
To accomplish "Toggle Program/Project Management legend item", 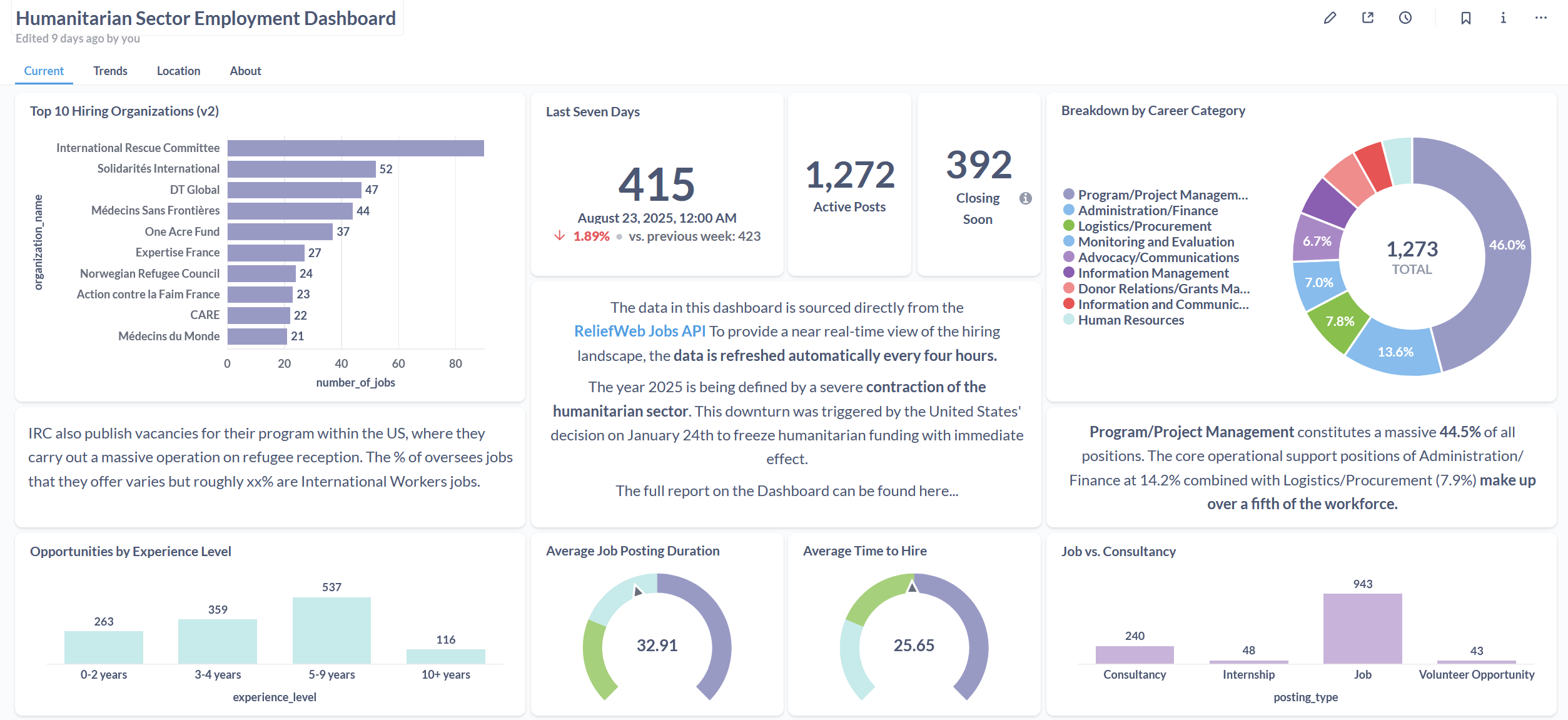I will (1162, 195).
